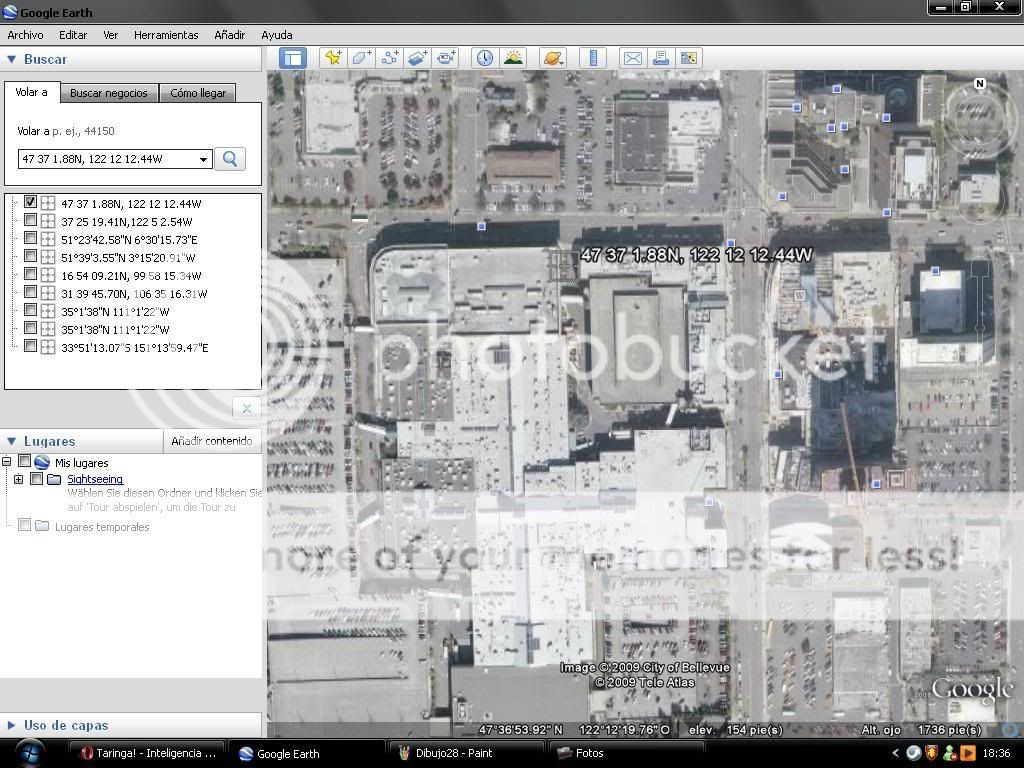Image resolution: width=1024 pixels, height=768 pixels.
Task: Click the search magnifier button
Action: click(230, 159)
